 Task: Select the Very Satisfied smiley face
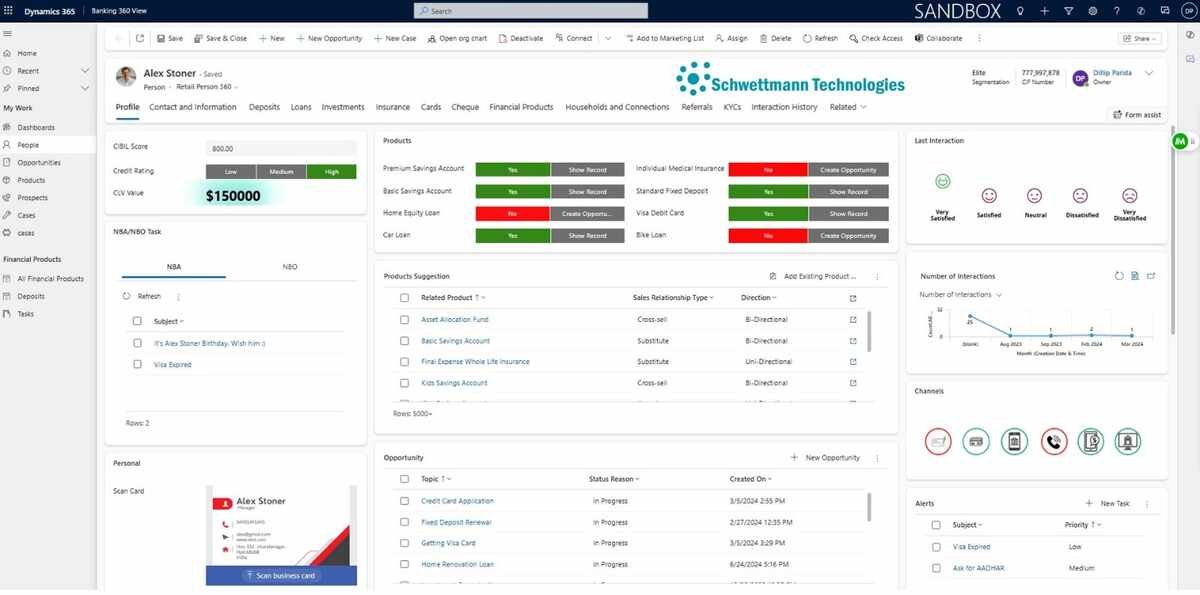[x=942, y=182]
